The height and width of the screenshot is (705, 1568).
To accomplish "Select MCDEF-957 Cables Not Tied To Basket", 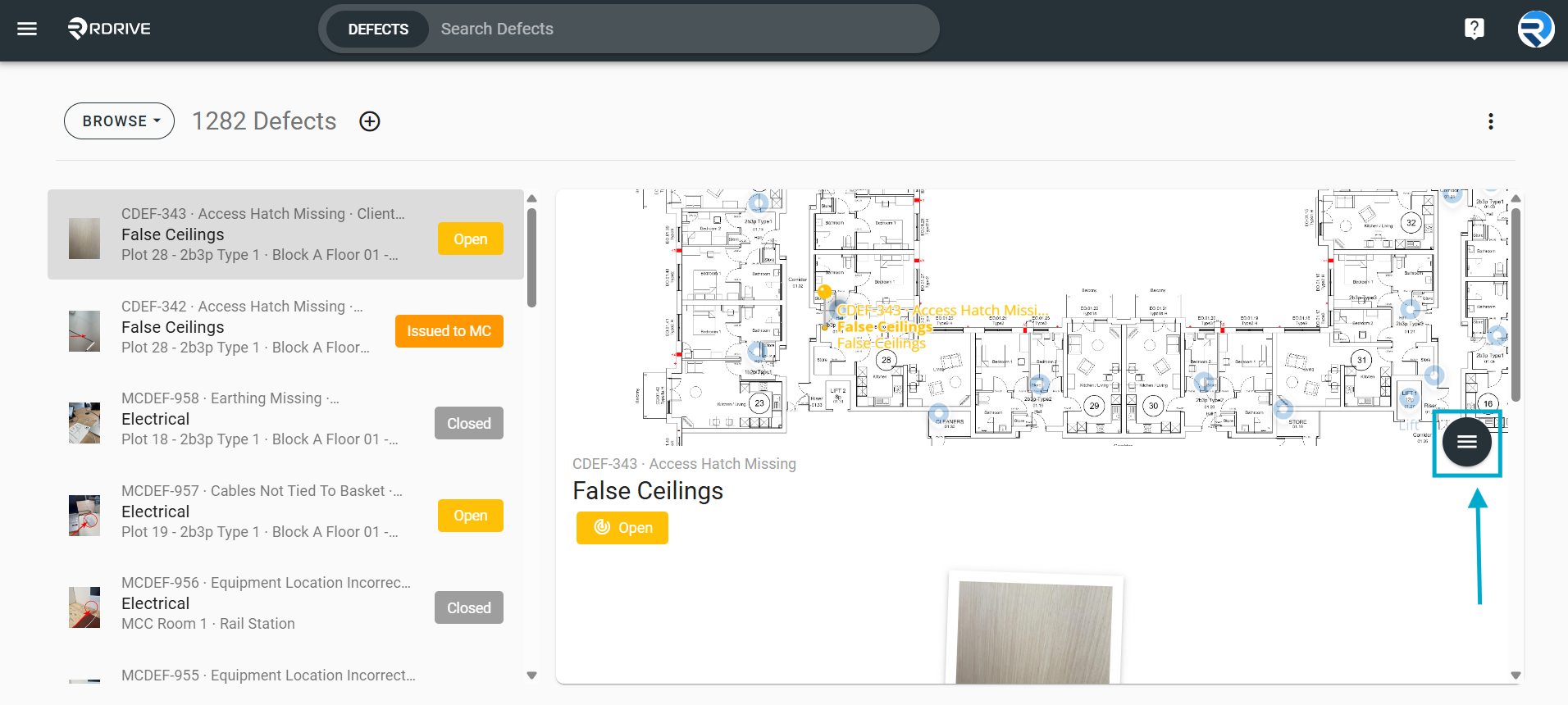I will click(x=285, y=512).
